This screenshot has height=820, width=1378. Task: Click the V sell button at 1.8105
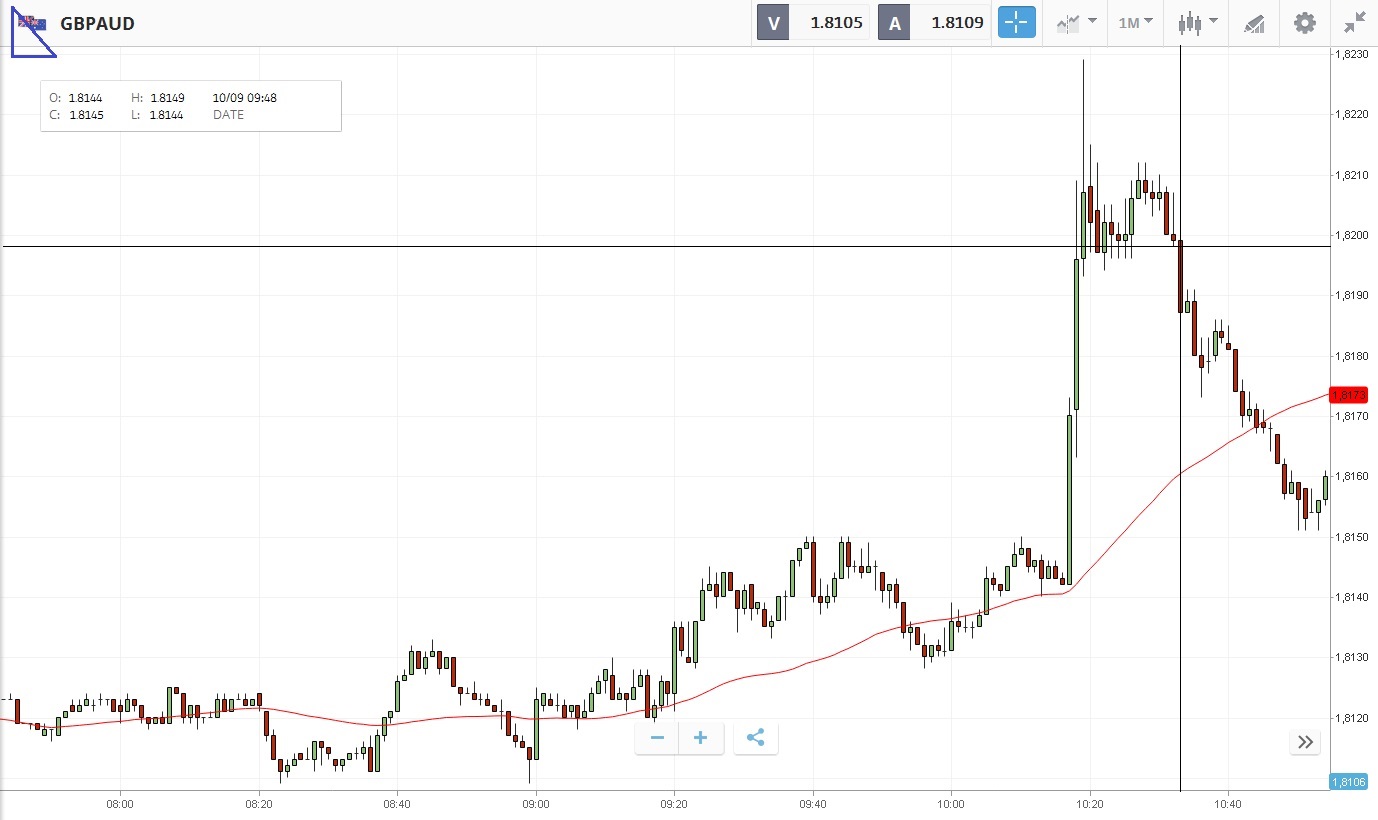(x=815, y=22)
